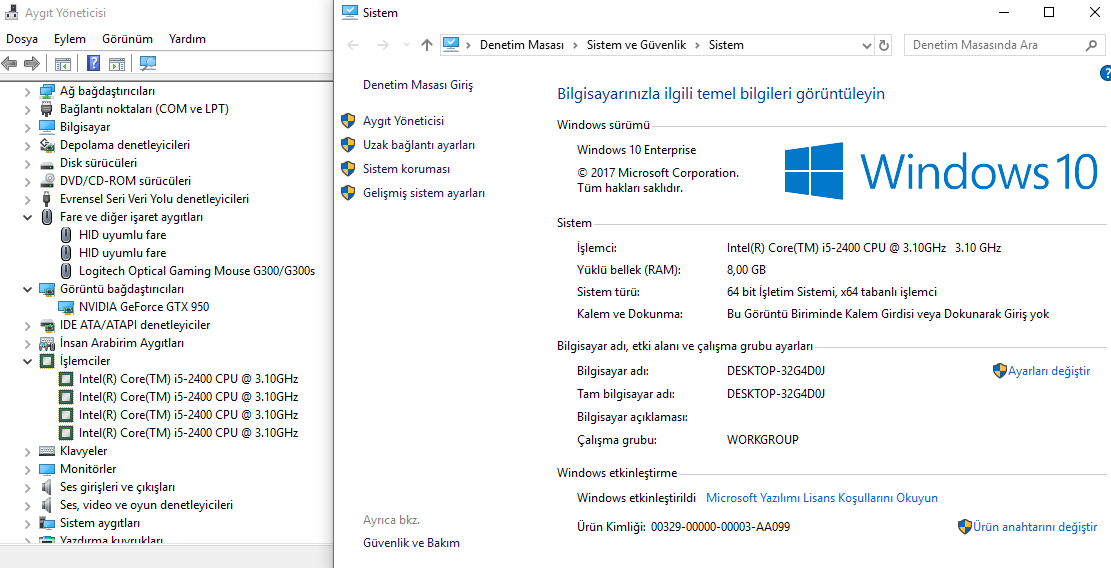Select the Sistem aygıtları icon in tree
The width and height of the screenshot is (1111, 568).
47,523
